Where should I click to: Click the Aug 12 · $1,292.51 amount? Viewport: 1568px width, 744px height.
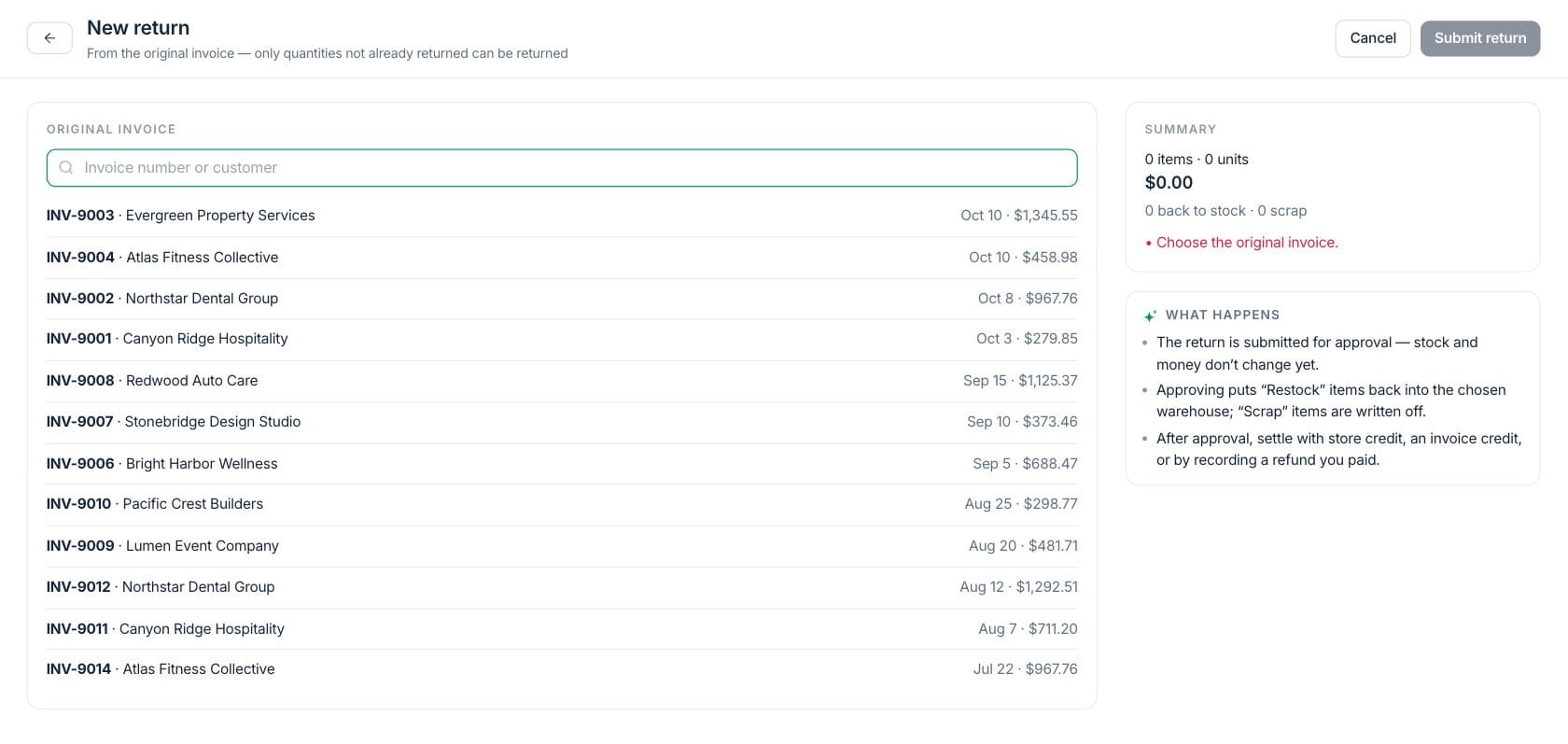point(1018,587)
